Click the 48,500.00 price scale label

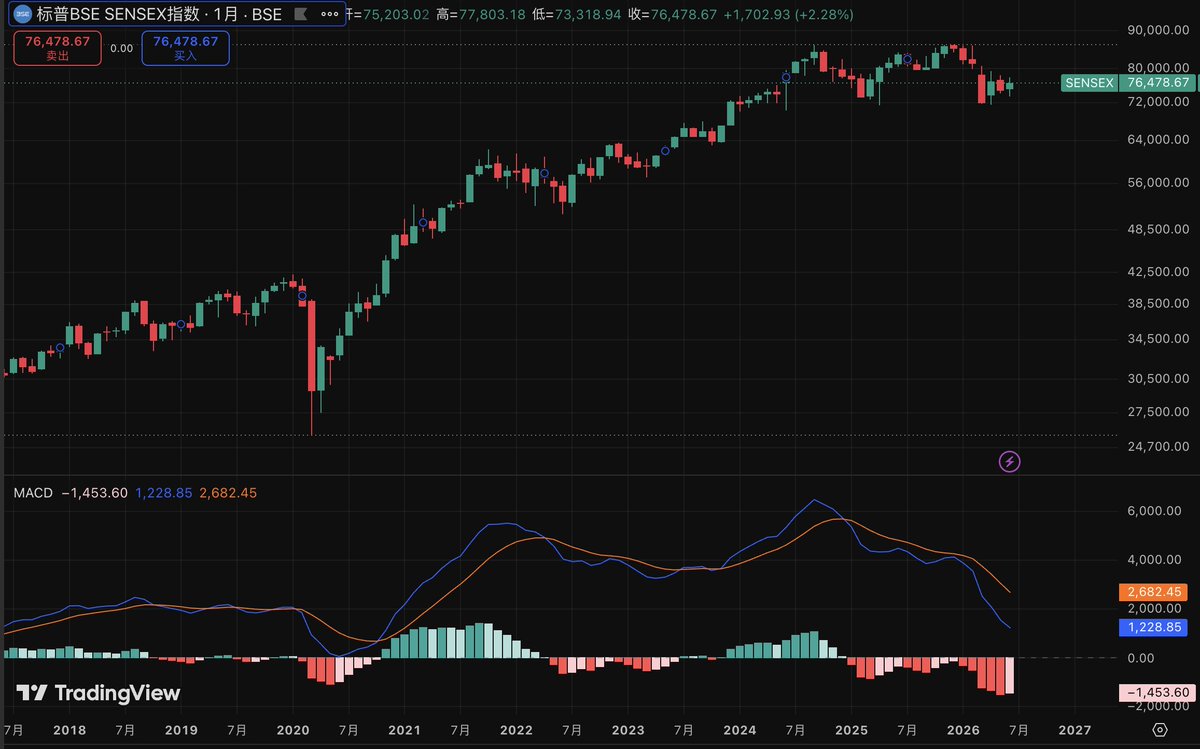point(1156,230)
